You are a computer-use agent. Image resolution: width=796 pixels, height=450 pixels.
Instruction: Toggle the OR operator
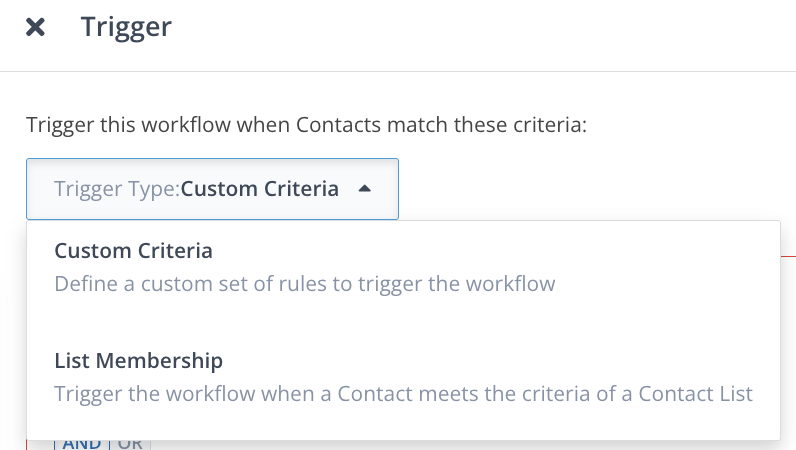click(130, 443)
